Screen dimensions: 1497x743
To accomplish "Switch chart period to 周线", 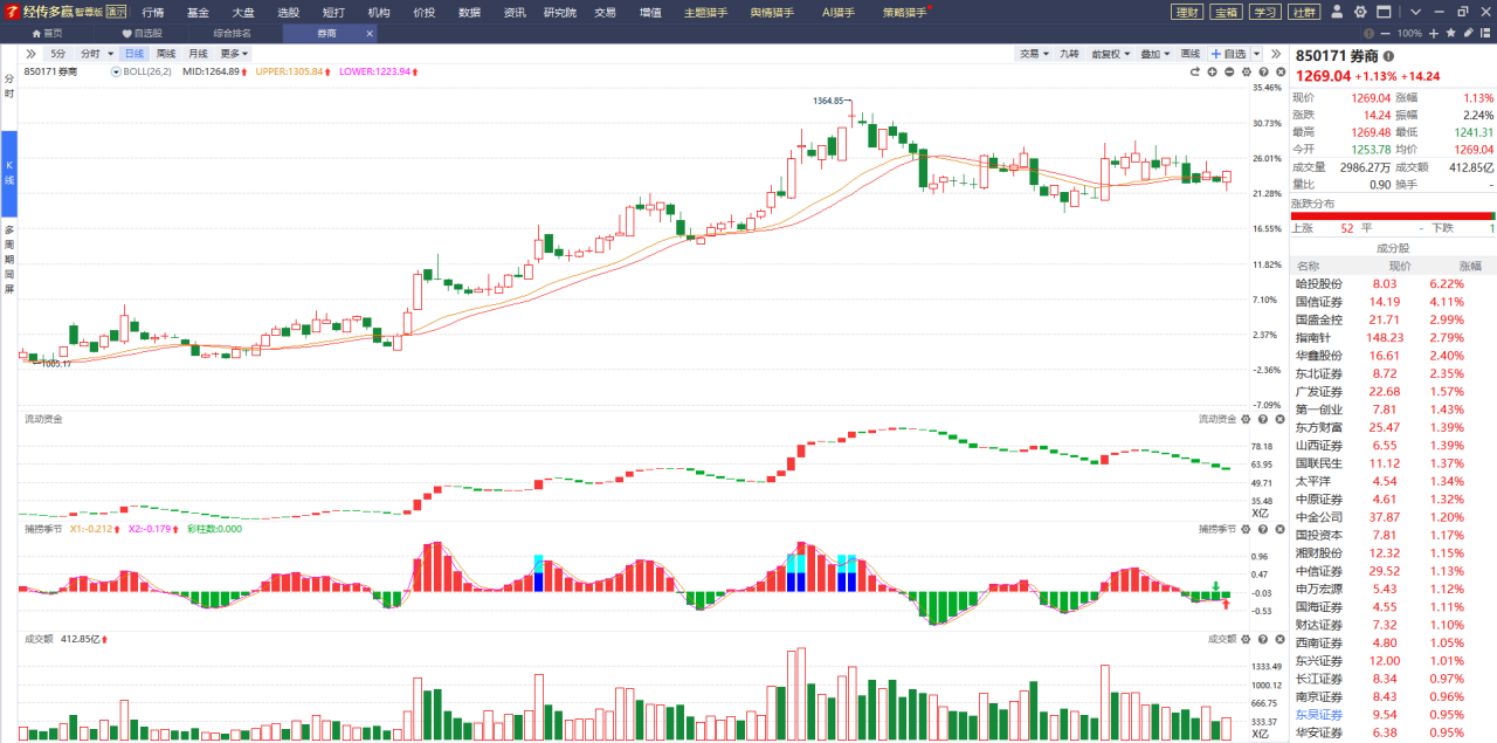I will [166, 54].
